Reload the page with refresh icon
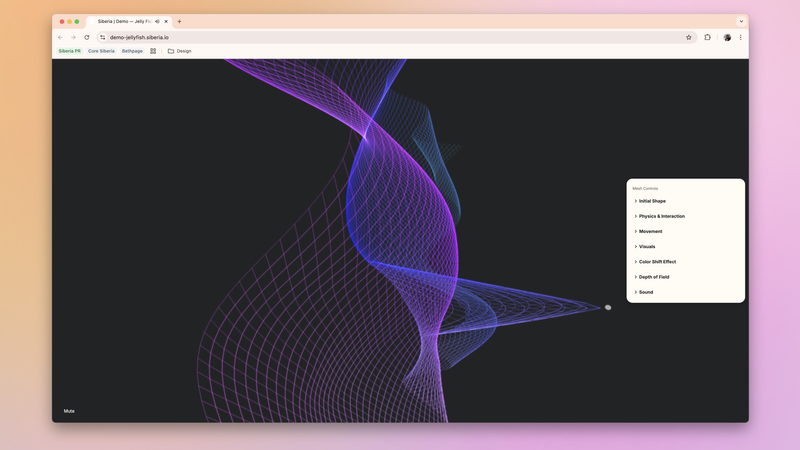 coord(87,37)
